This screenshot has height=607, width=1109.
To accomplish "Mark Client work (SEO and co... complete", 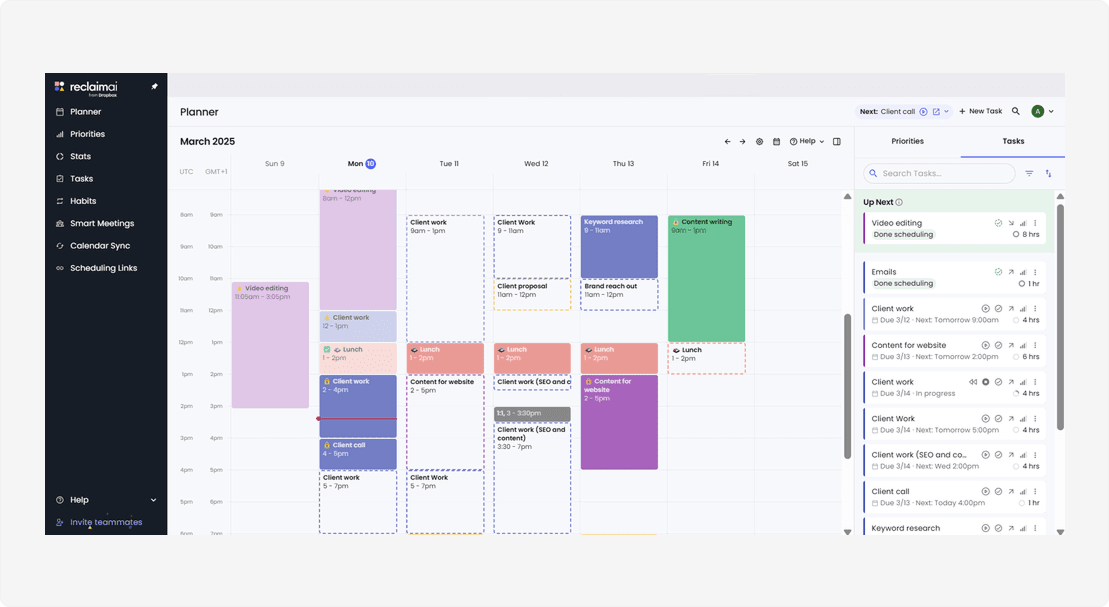I will point(998,455).
